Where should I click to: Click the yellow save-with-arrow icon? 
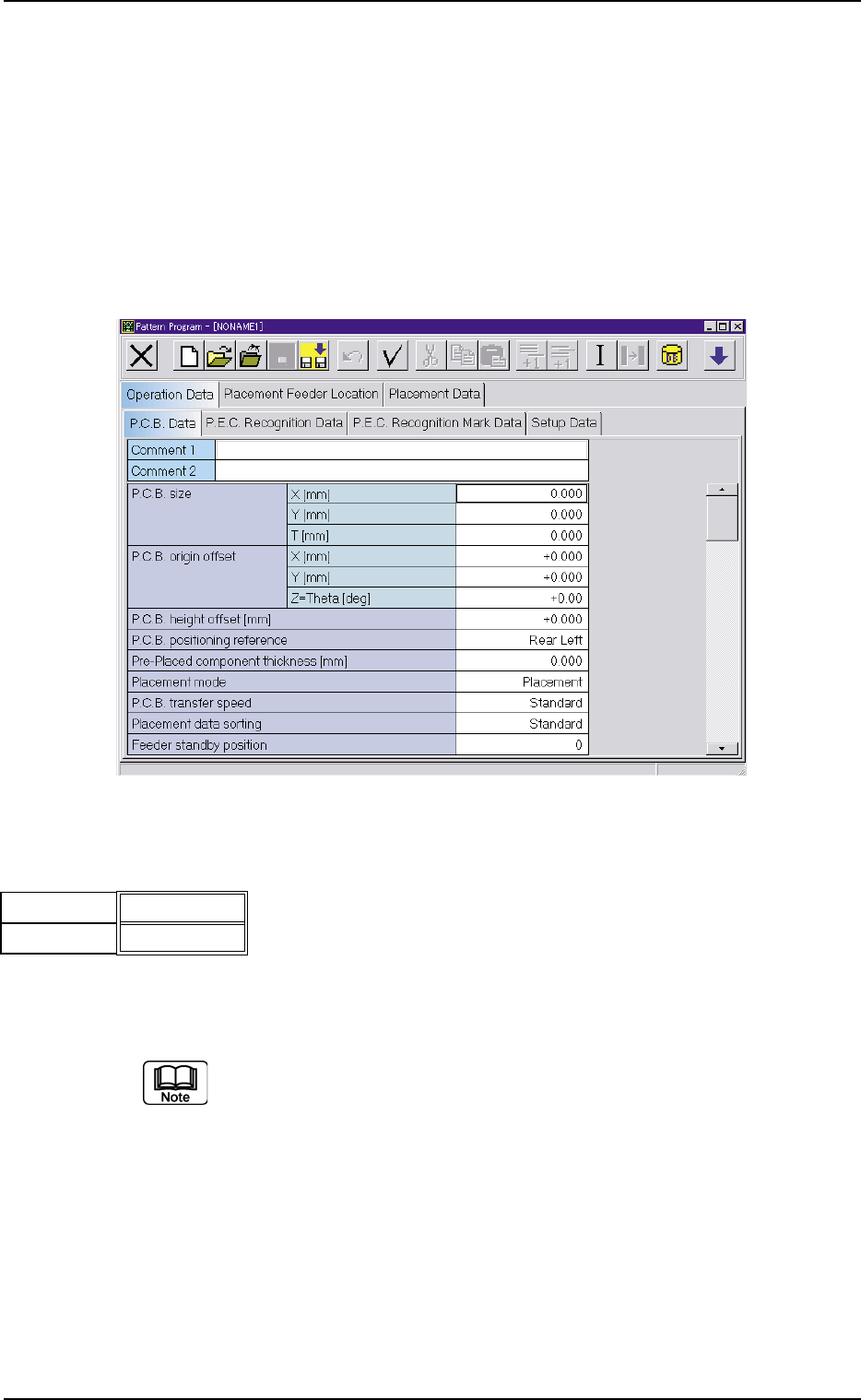click(314, 356)
